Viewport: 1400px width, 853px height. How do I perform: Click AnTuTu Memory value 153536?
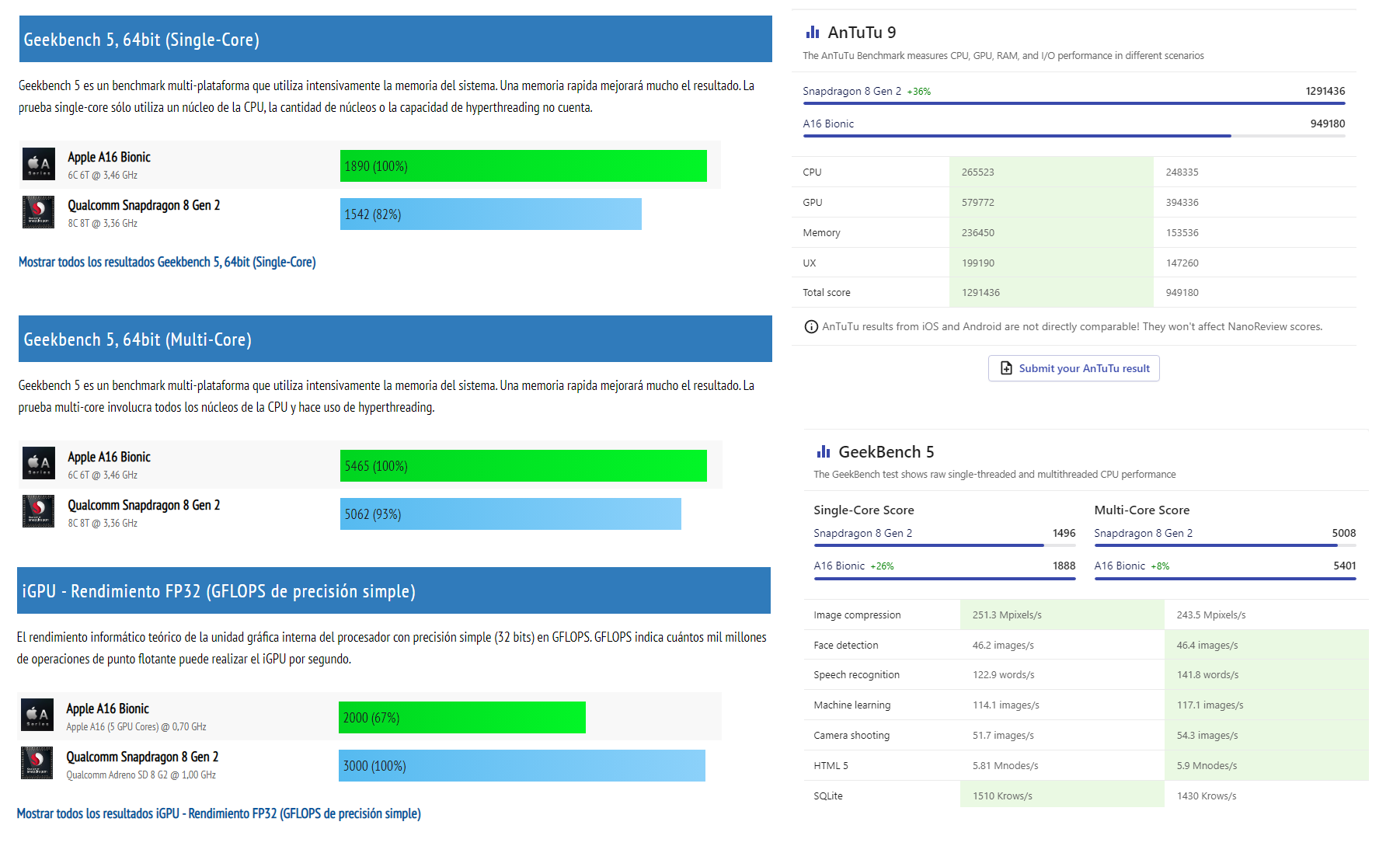1182,233
